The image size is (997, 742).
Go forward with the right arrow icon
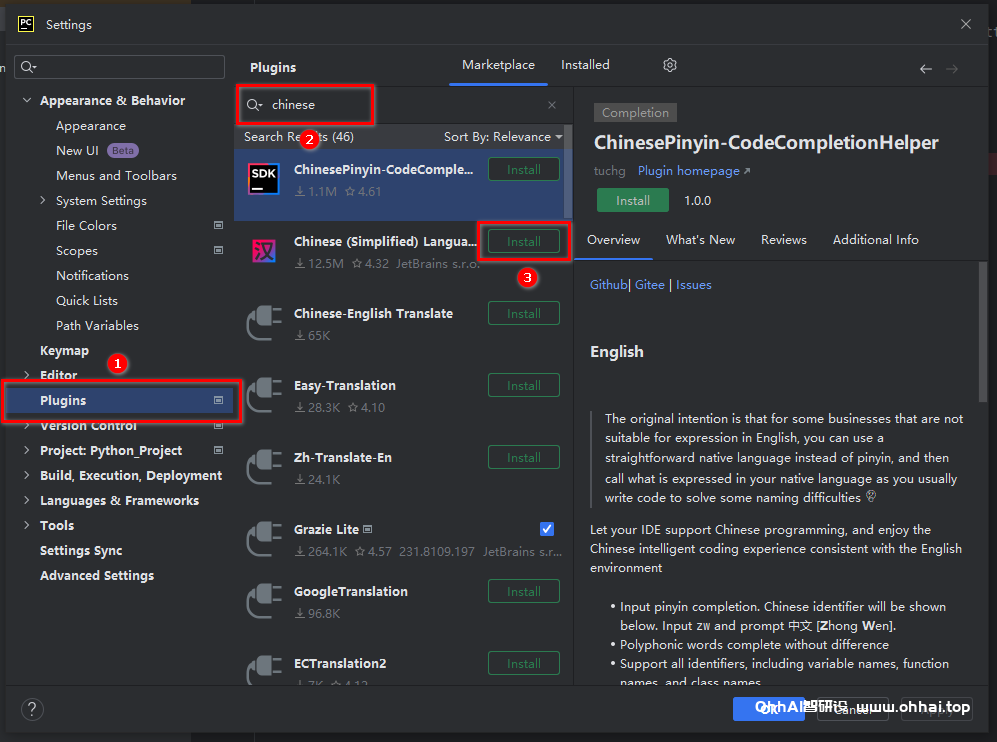pyautogui.click(x=952, y=69)
